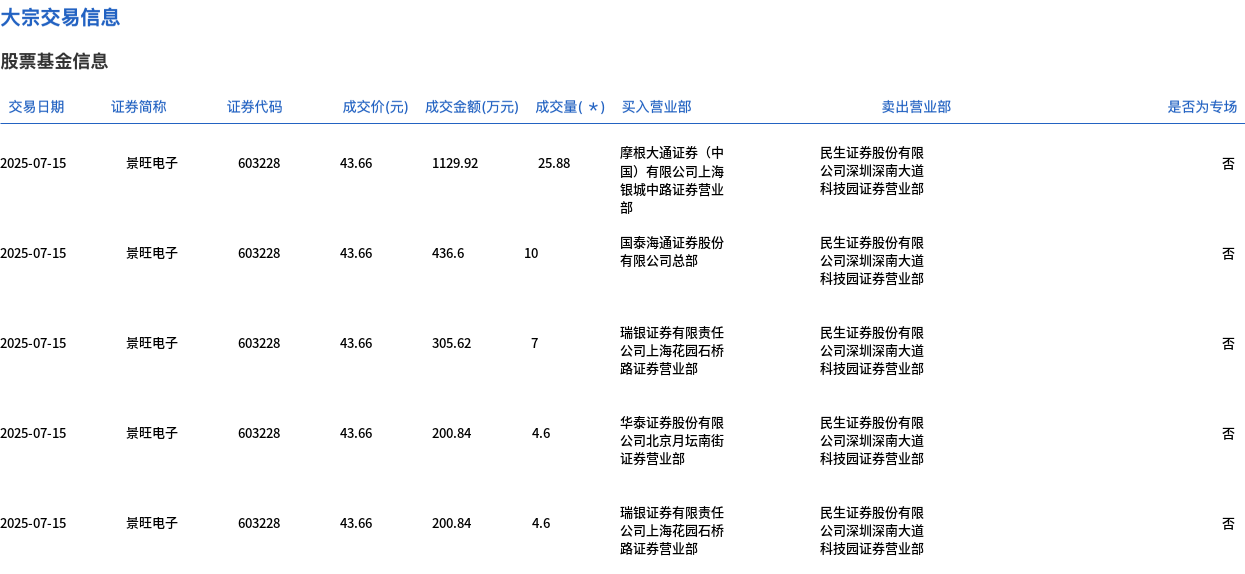Select the volume cell 25.88
Viewport: 1245px width, 574px height.
pos(554,163)
